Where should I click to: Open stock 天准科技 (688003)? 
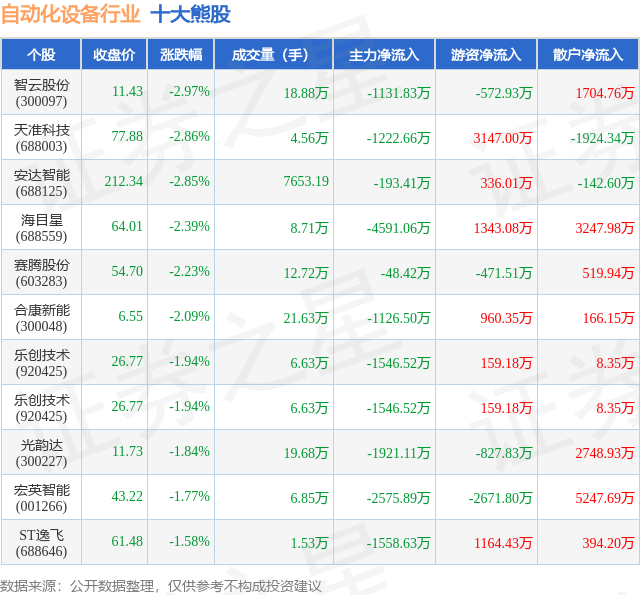(41, 138)
